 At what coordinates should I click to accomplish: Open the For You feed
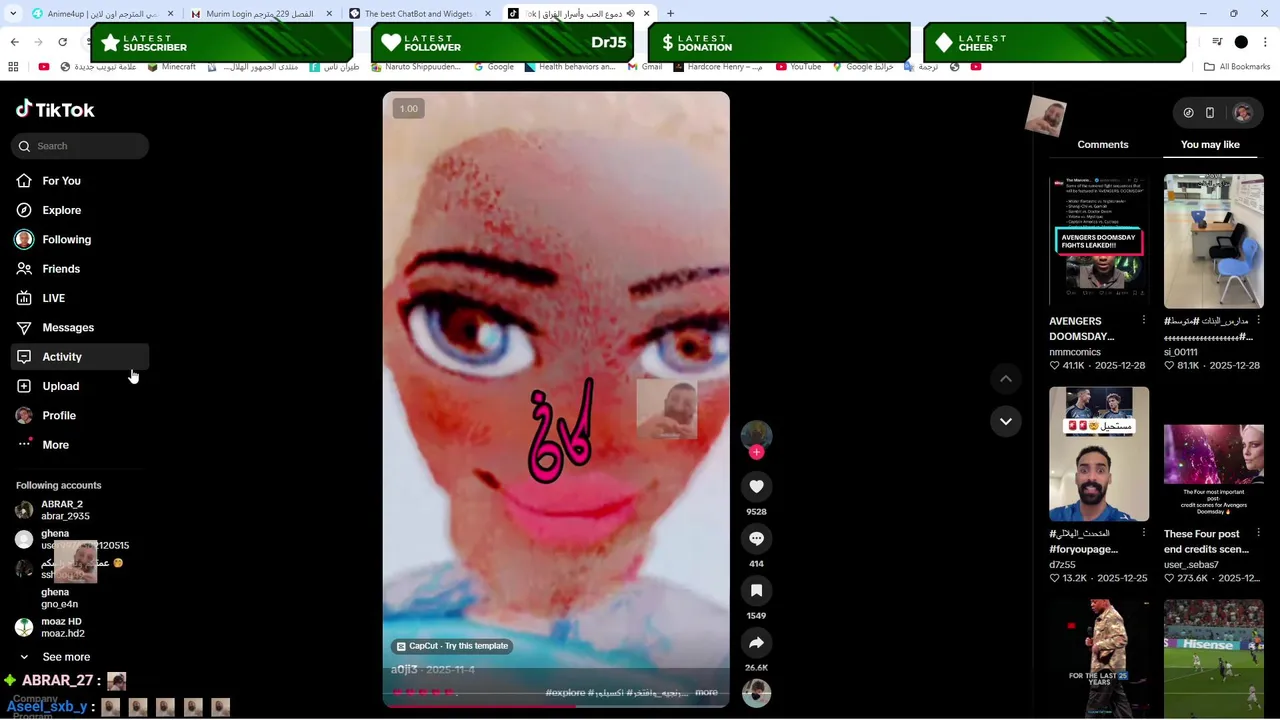[80, 181]
